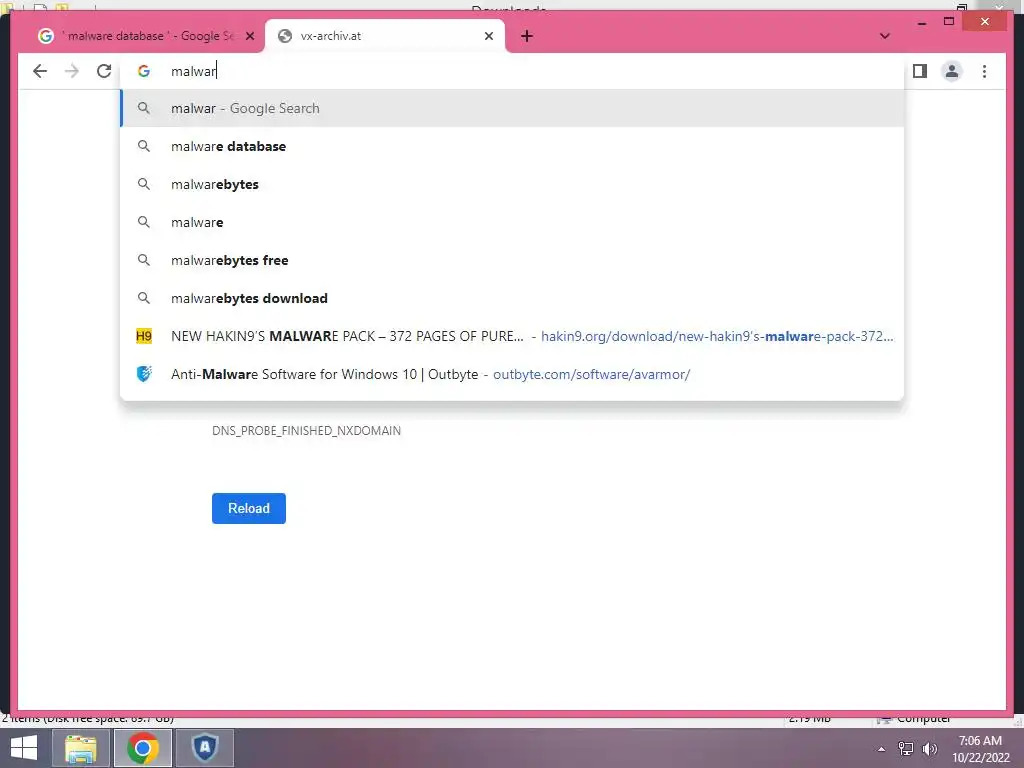Viewport: 1024px width, 768px height.
Task: Open a new tab with plus button
Action: (527, 36)
